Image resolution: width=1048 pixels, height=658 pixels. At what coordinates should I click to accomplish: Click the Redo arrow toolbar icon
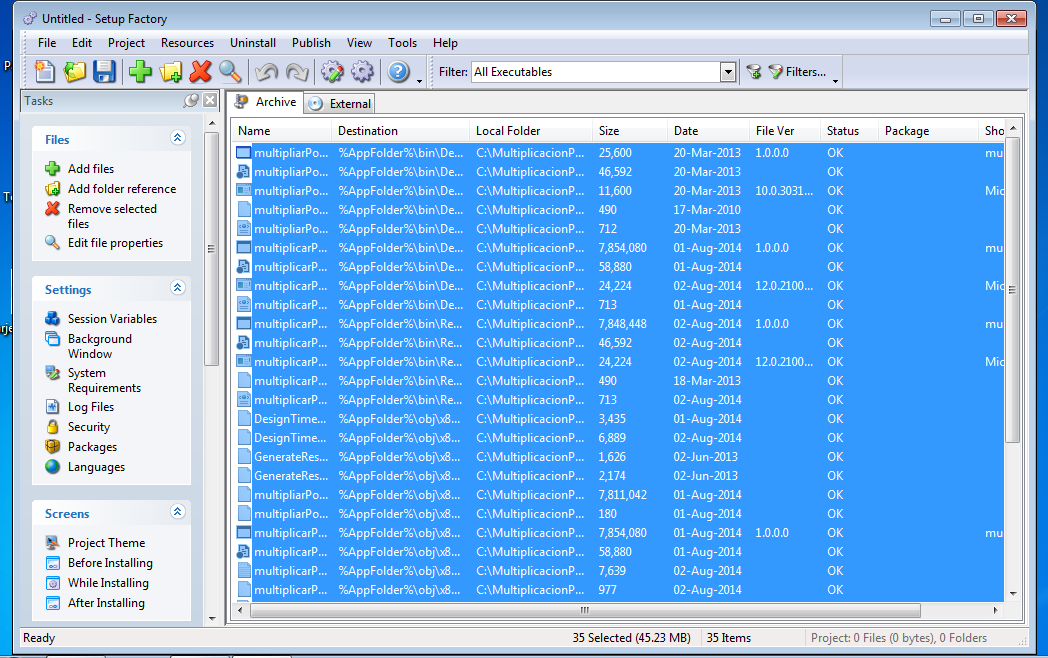tap(296, 71)
